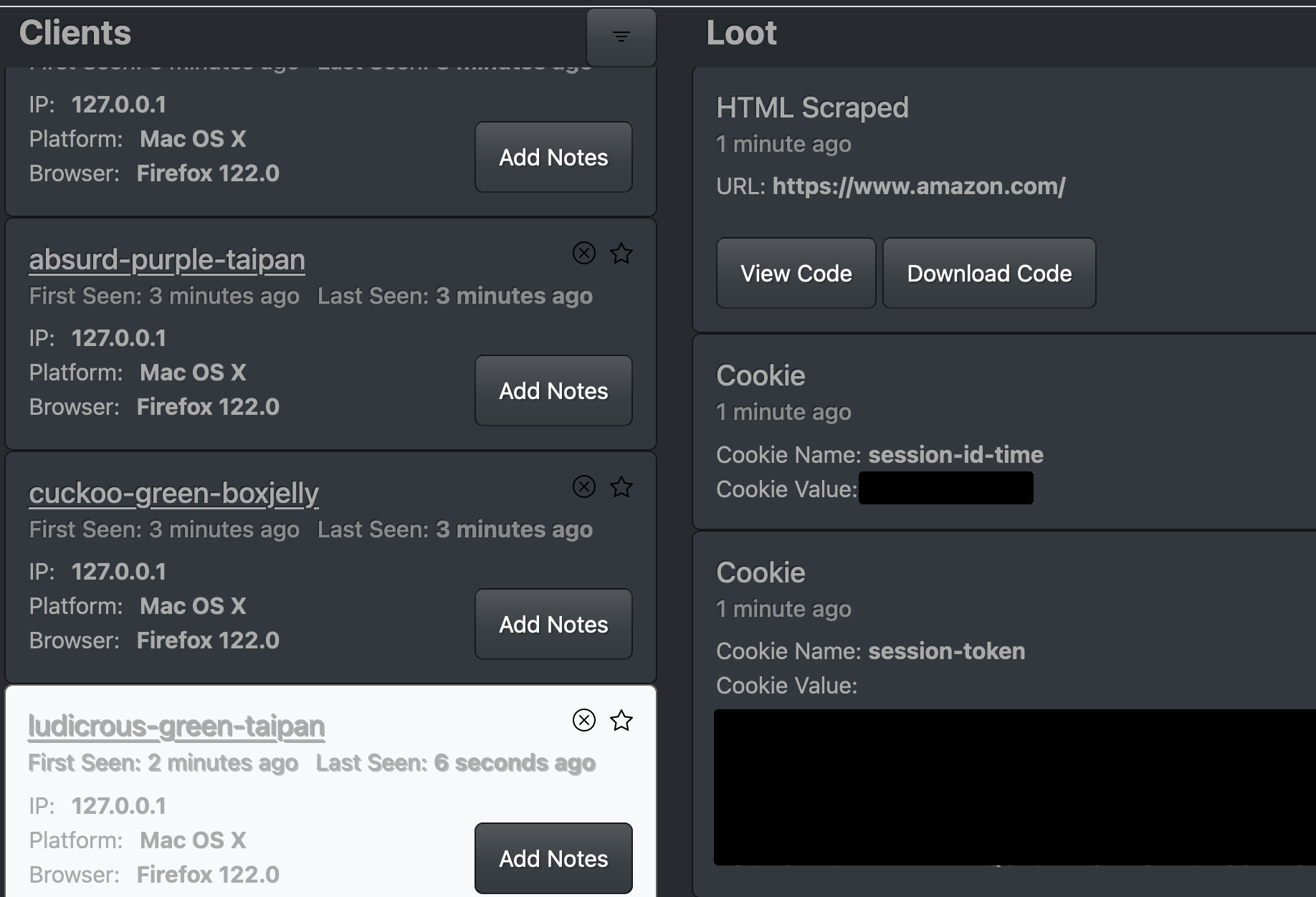Add notes to absurd-purple-taipan
The width and height of the screenshot is (1316, 897).
[x=553, y=391]
